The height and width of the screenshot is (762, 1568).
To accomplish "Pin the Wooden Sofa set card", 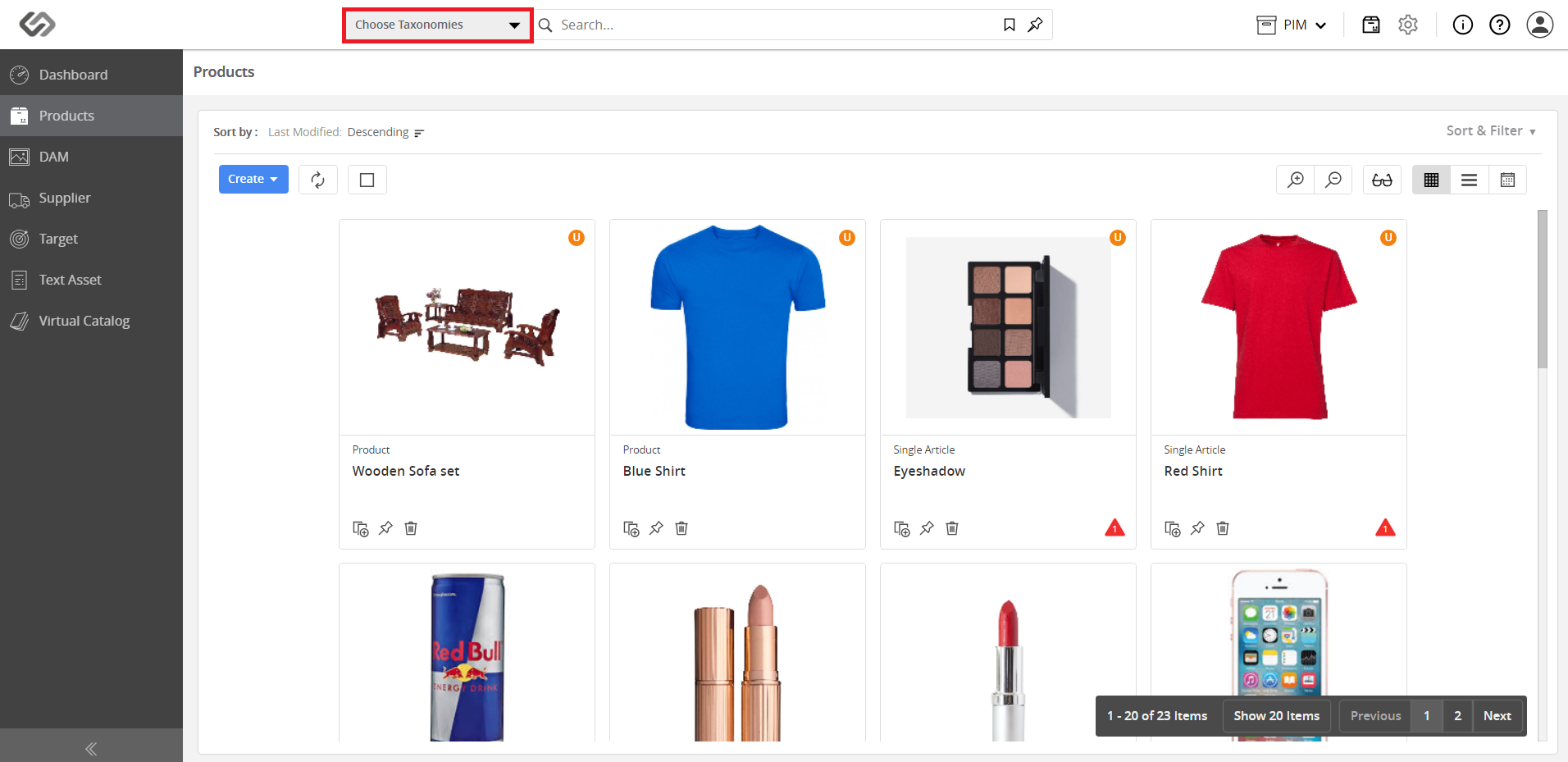I will tap(385, 528).
